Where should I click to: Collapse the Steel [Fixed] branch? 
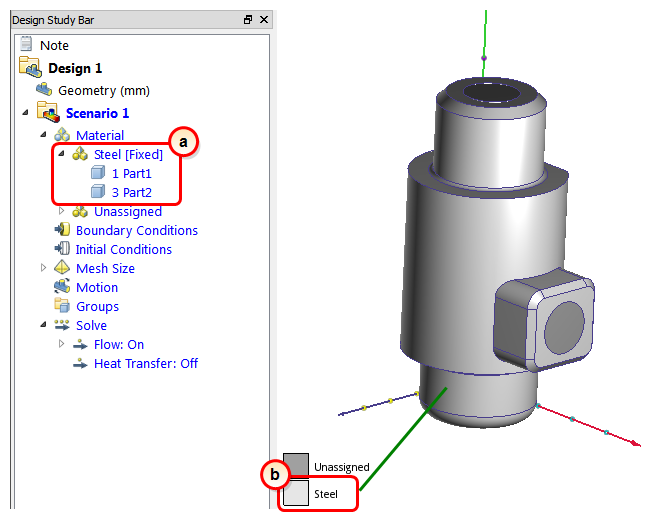pyautogui.click(x=61, y=153)
